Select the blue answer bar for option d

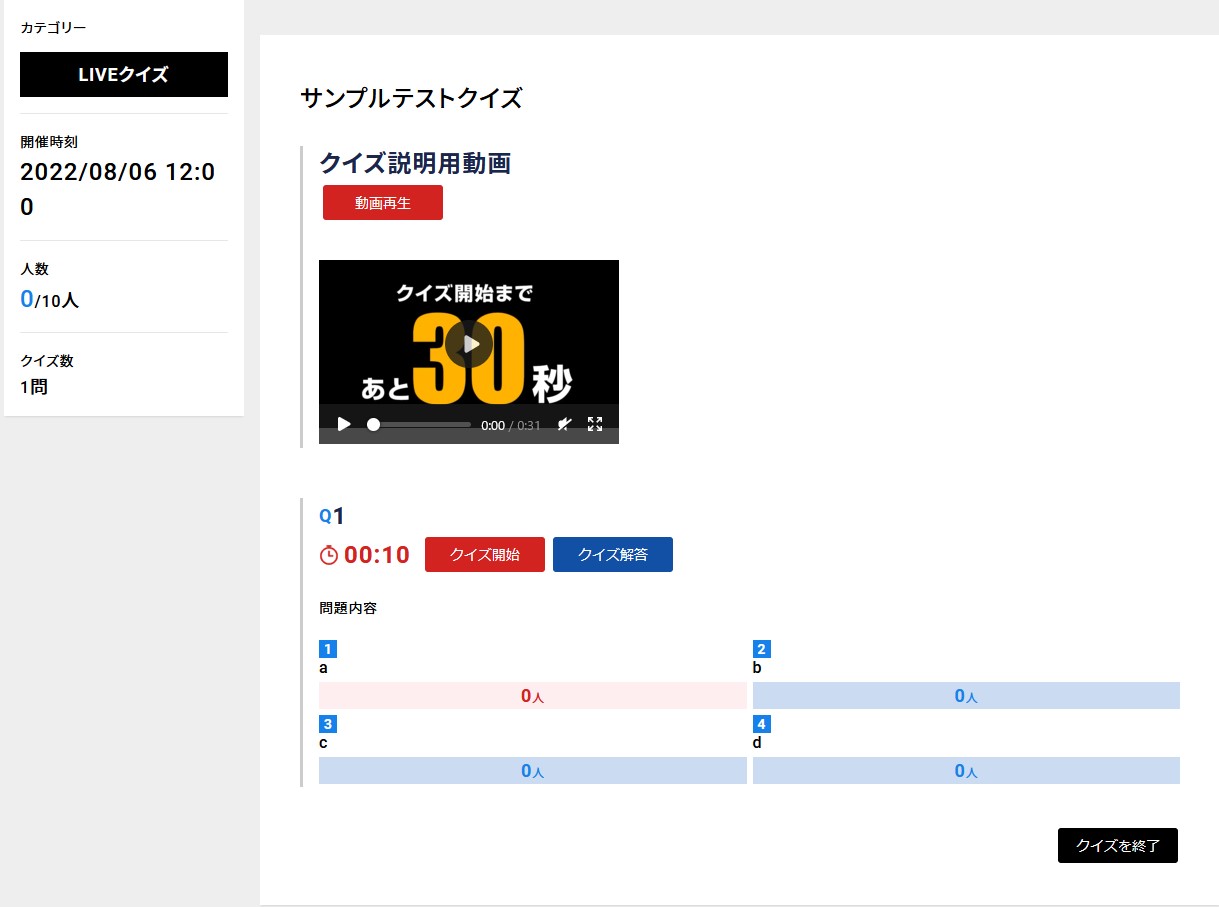(965, 770)
